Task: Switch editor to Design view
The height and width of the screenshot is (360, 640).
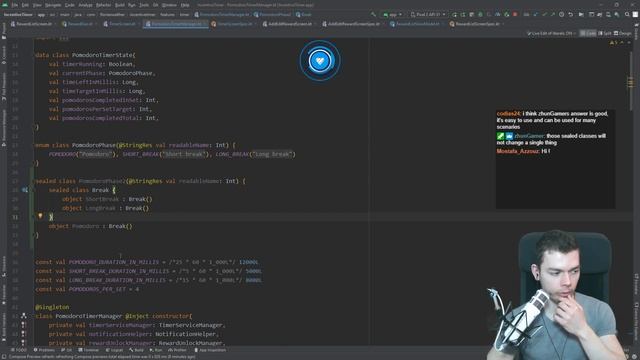Action: click(622, 33)
